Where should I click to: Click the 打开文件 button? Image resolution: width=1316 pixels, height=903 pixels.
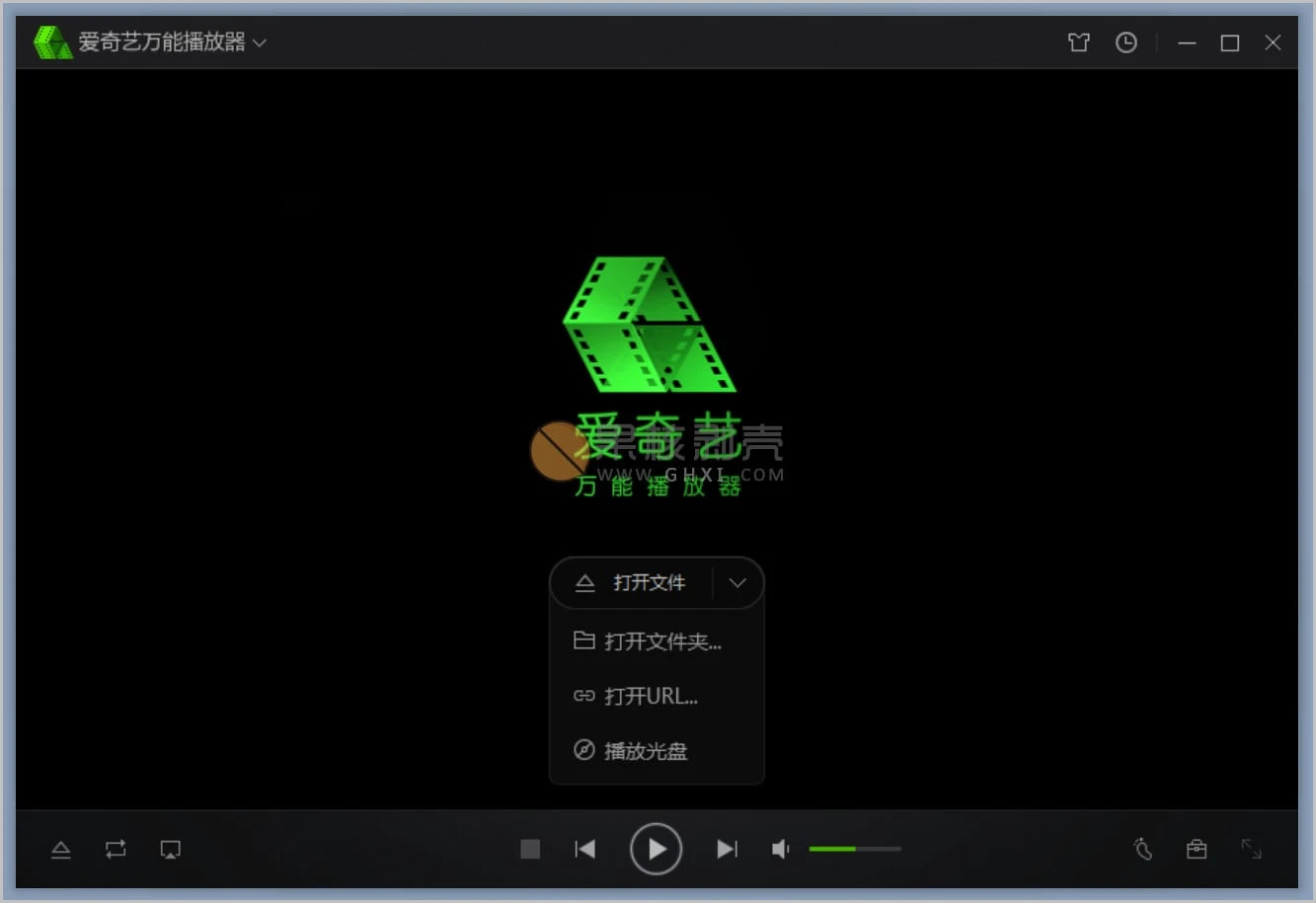click(x=632, y=583)
